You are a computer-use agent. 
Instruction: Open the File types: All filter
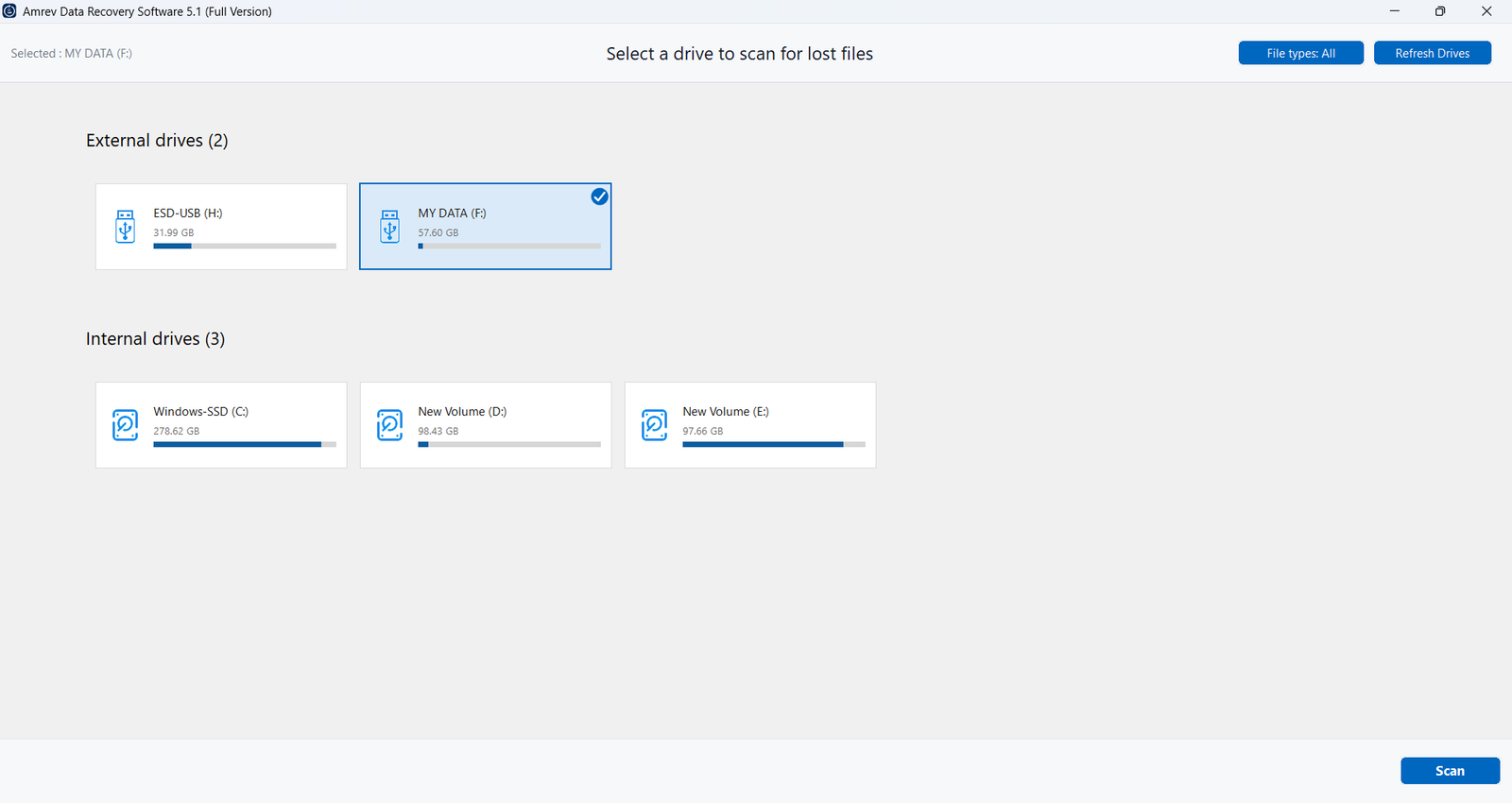[x=1300, y=53]
